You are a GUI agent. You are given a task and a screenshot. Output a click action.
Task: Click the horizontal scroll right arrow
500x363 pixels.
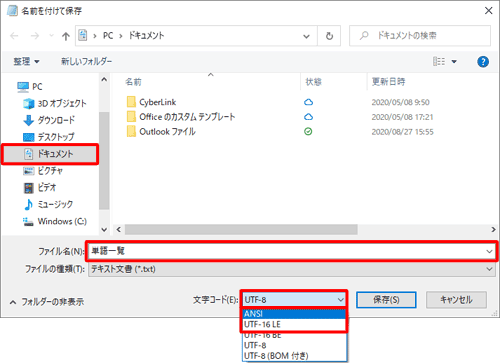[x=493, y=230]
